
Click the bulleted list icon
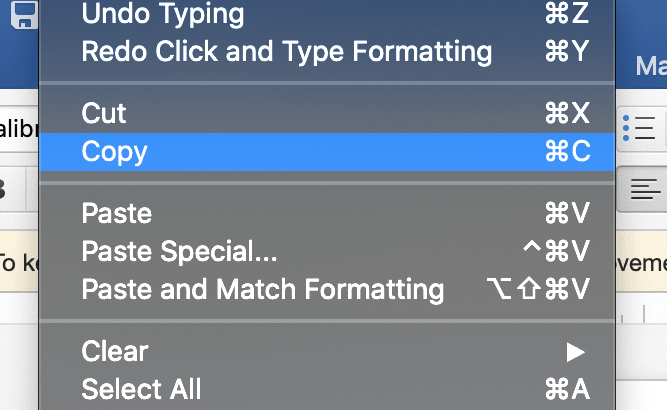click(639, 128)
